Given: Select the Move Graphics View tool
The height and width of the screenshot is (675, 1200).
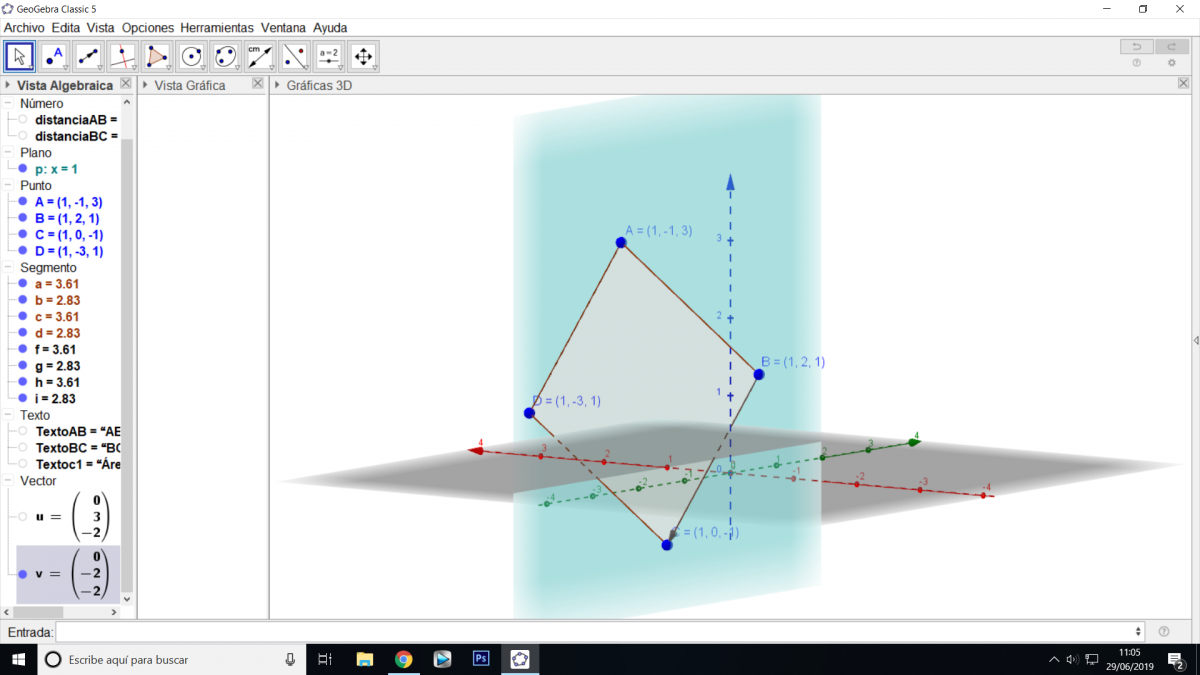Looking at the screenshot, I should coord(363,56).
